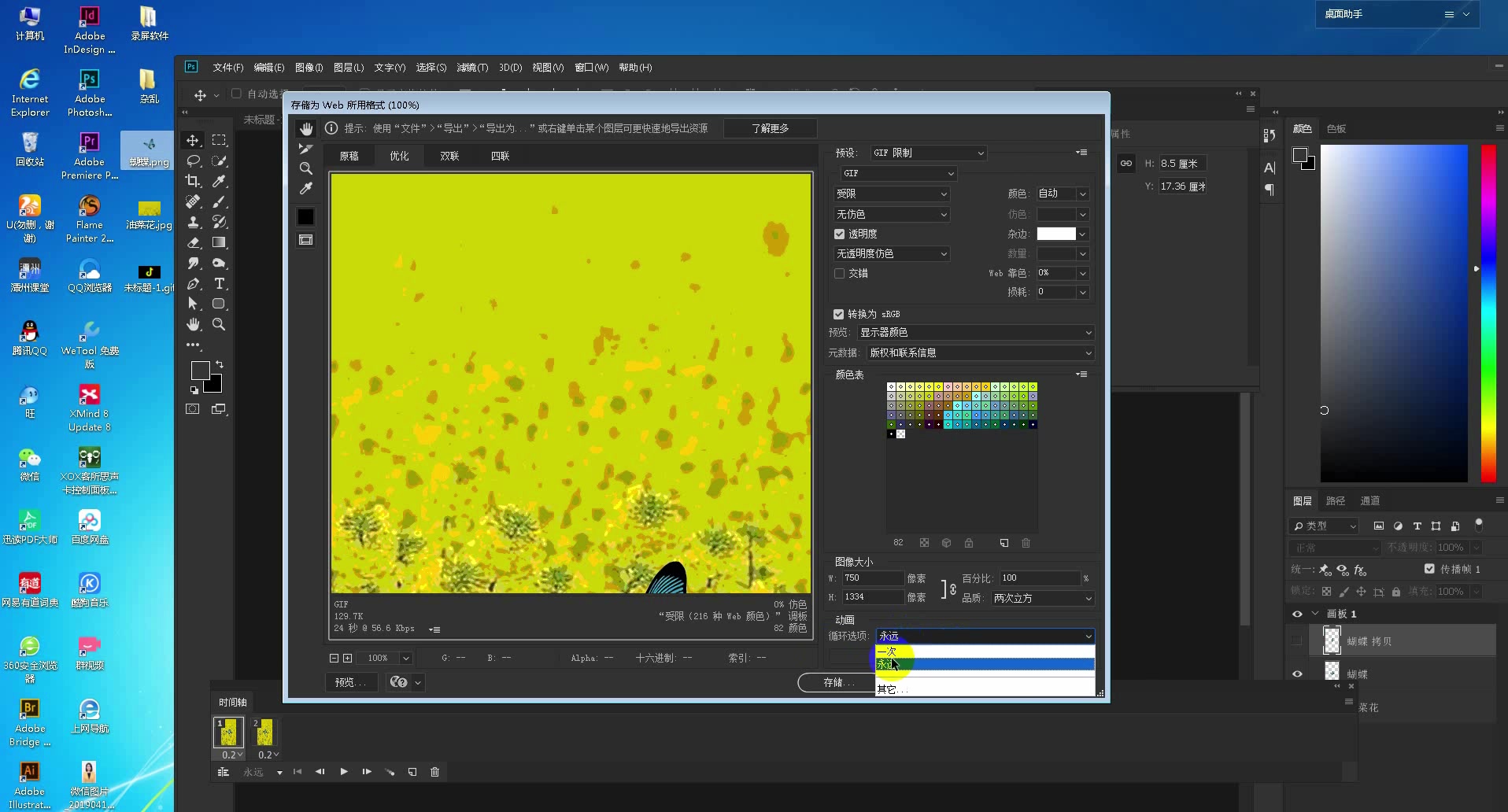This screenshot has width=1508, height=812.
Task: Open the 预览 显示器颜色 dropdown
Action: click(976, 333)
